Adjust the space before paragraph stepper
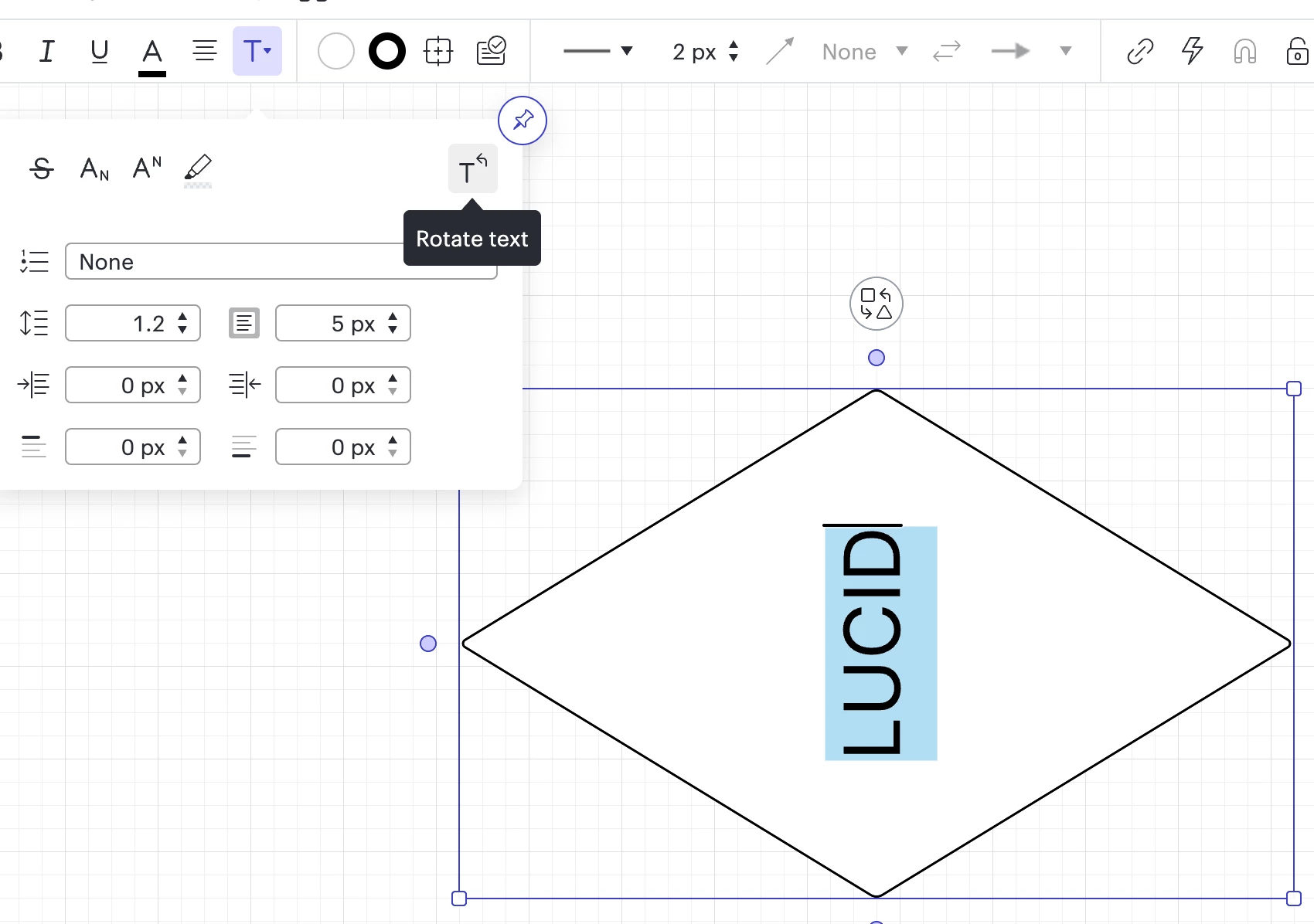This screenshot has width=1314, height=924. click(x=182, y=447)
